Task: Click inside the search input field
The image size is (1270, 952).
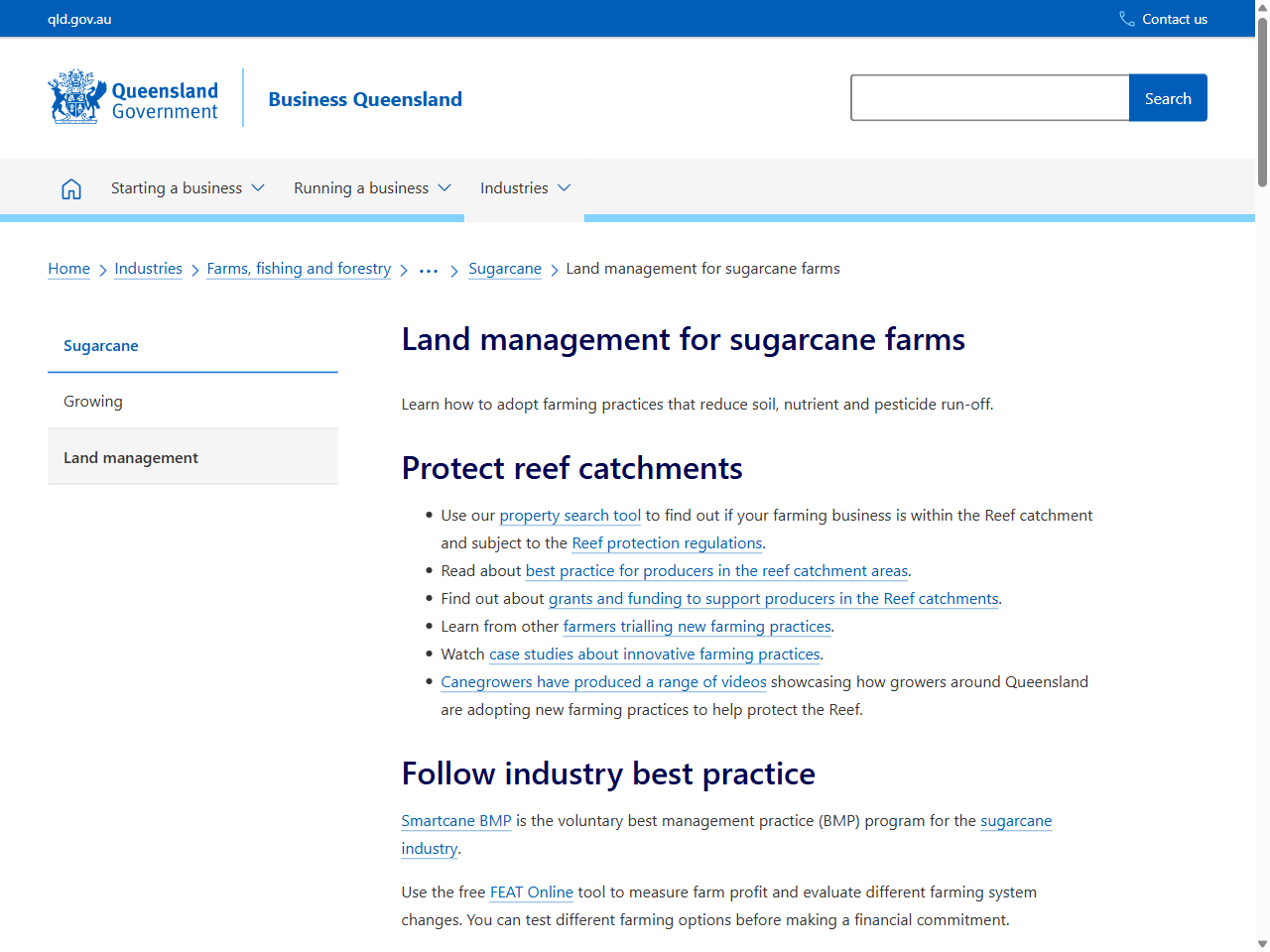Action: 989,97
